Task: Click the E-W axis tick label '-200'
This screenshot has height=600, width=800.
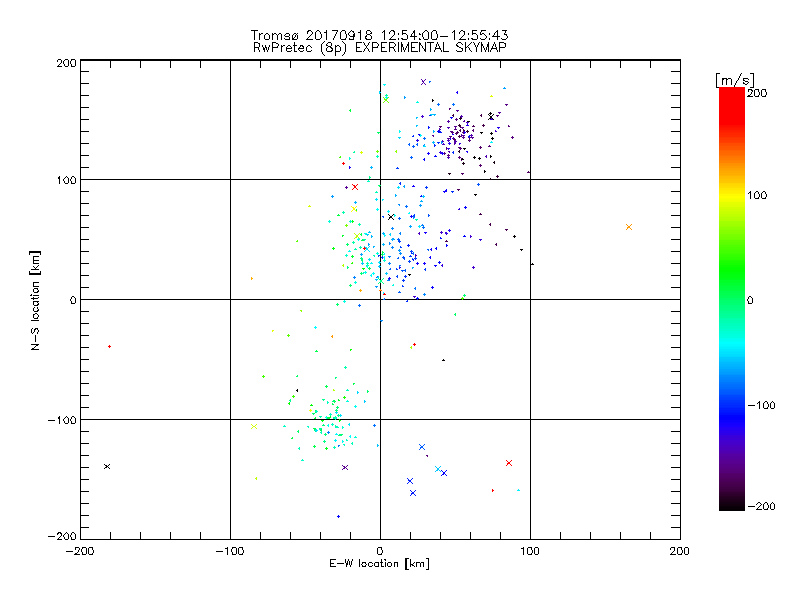Action: 80,551
